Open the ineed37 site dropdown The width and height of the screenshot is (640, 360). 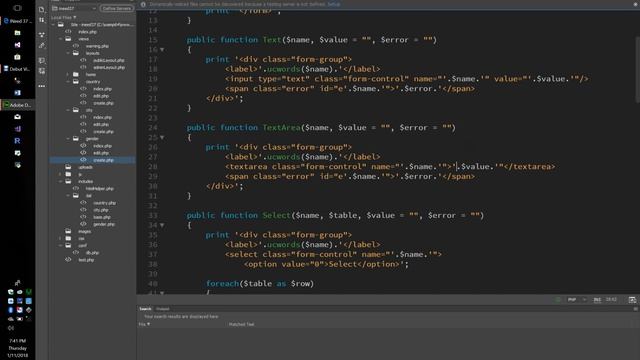(74, 8)
